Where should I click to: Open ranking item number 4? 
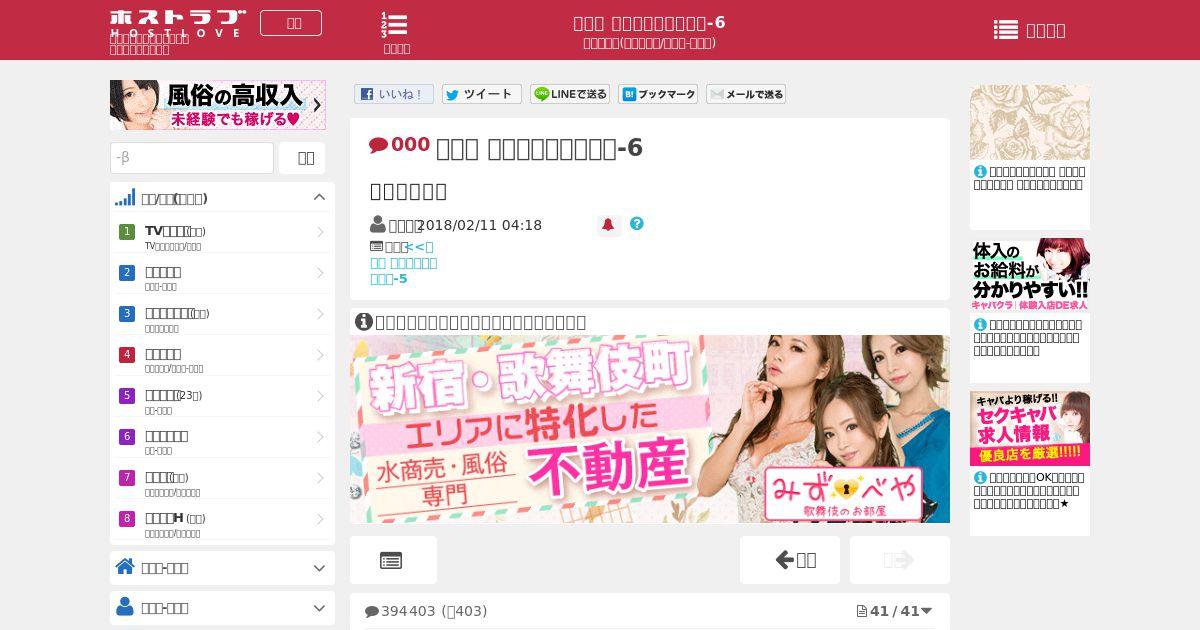coord(222,360)
